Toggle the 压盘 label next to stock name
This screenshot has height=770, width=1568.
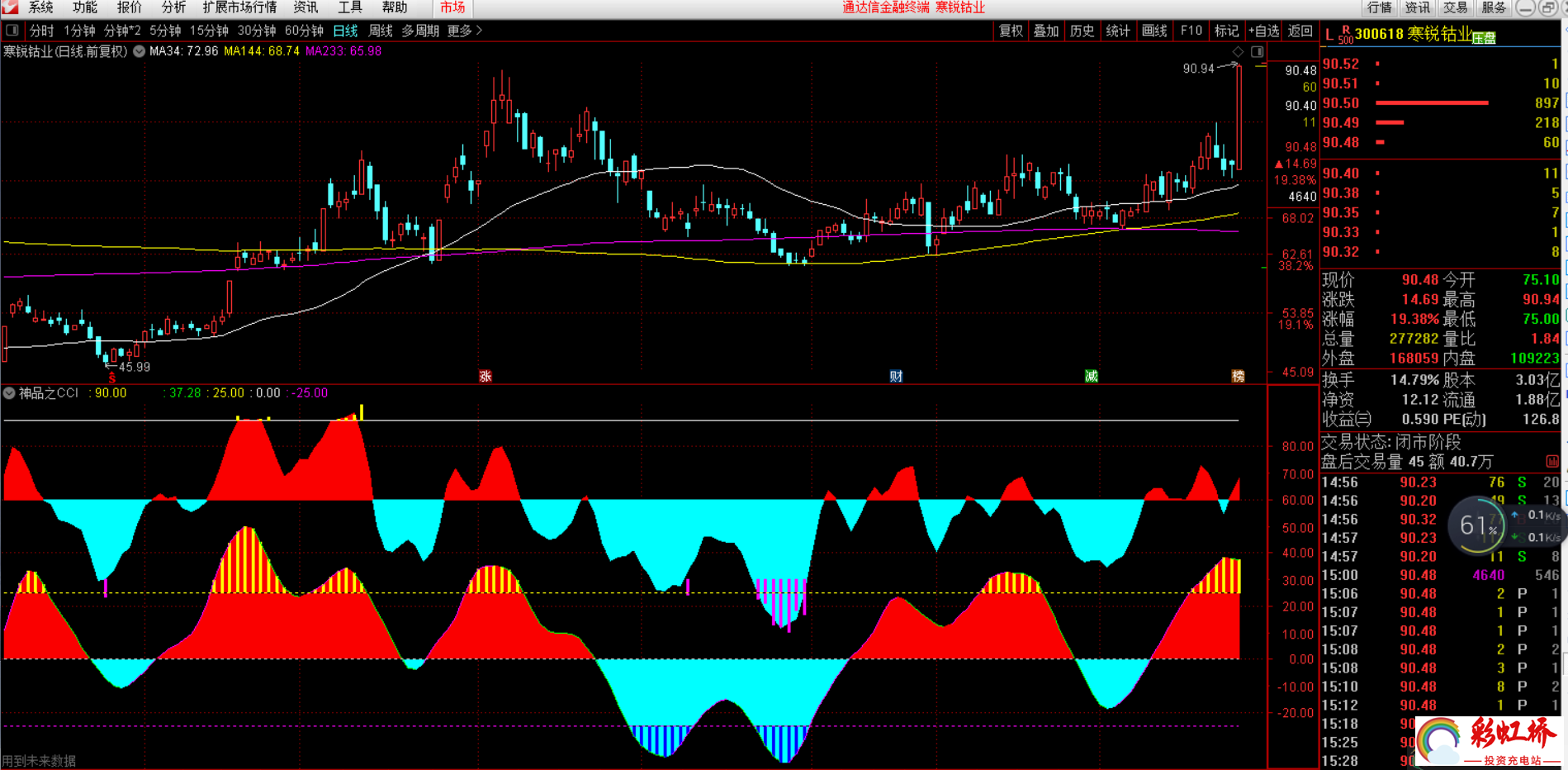coord(1484,38)
